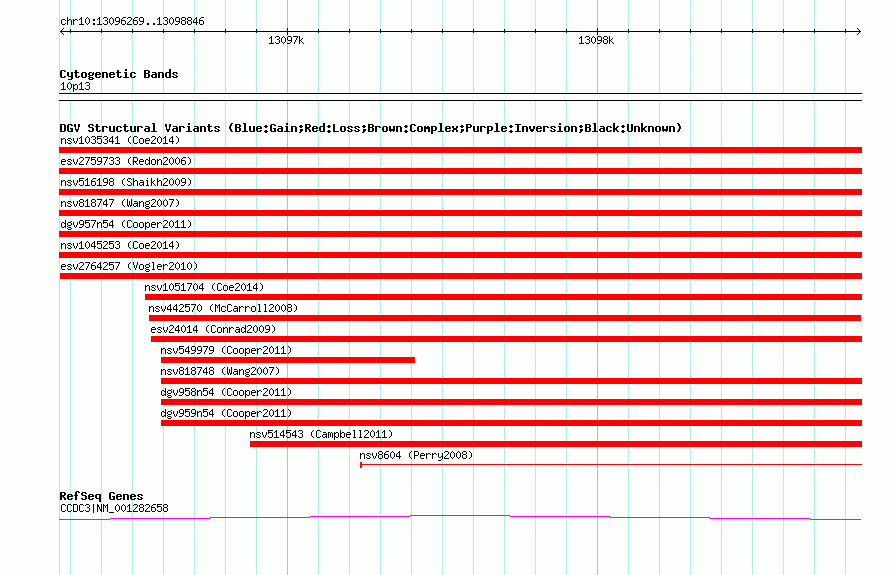Select the red bar under nsv1051704
This screenshot has width=890, height=575.
(503, 297)
